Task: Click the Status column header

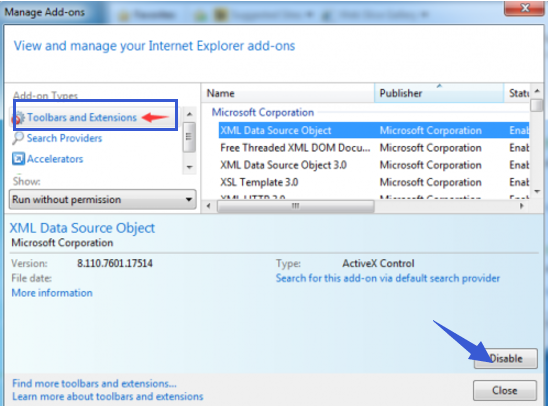Action: 517,93
